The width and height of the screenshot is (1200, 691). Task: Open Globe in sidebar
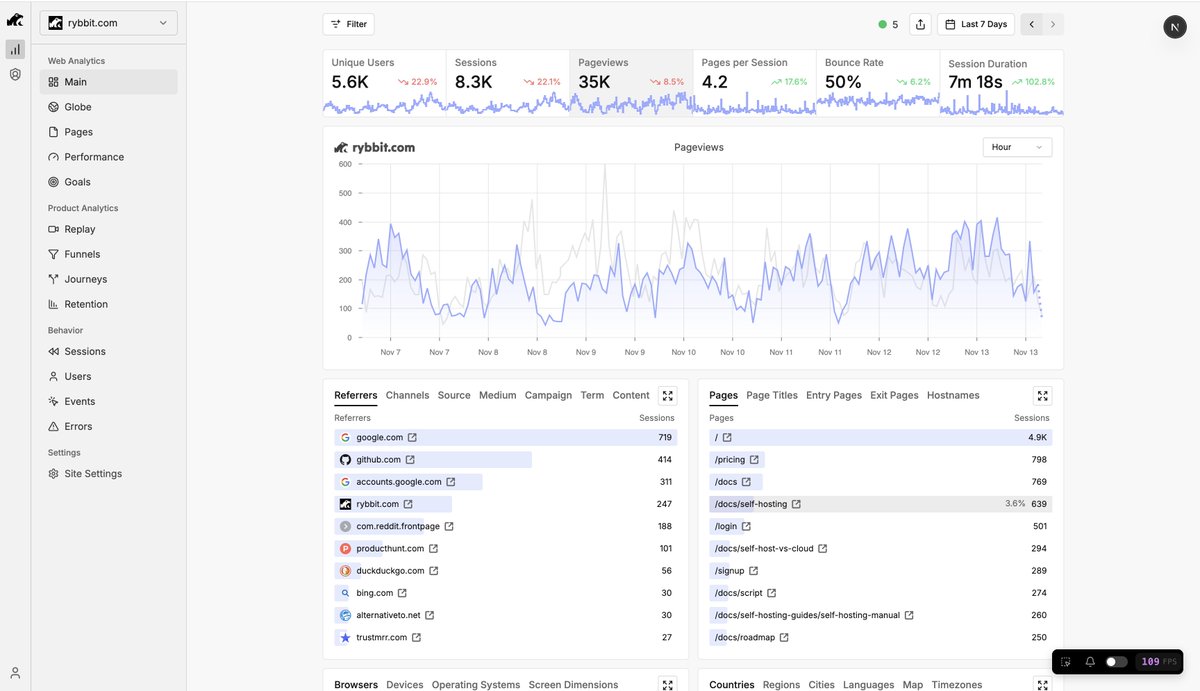109,107
